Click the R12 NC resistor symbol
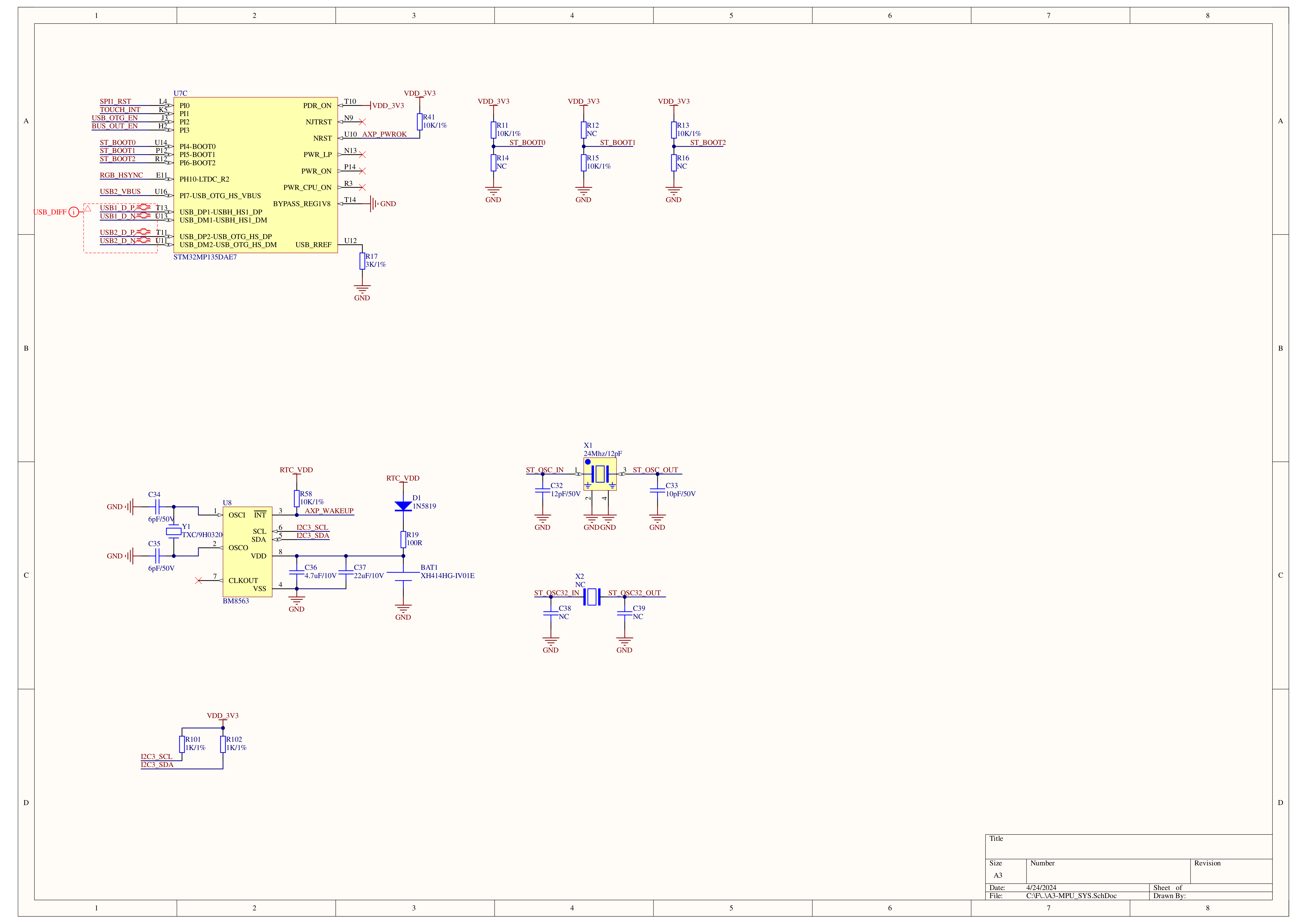 coord(583,130)
